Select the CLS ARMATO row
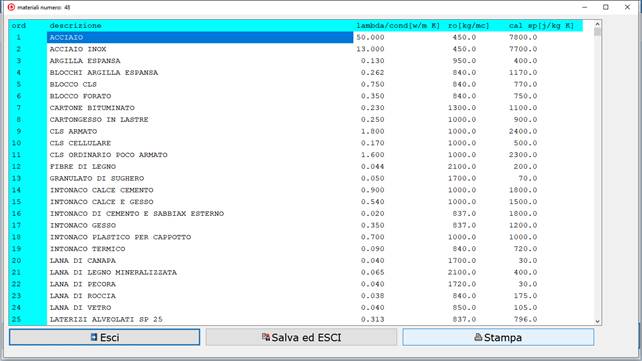The width and height of the screenshot is (642, 361). tap(295, 131)
